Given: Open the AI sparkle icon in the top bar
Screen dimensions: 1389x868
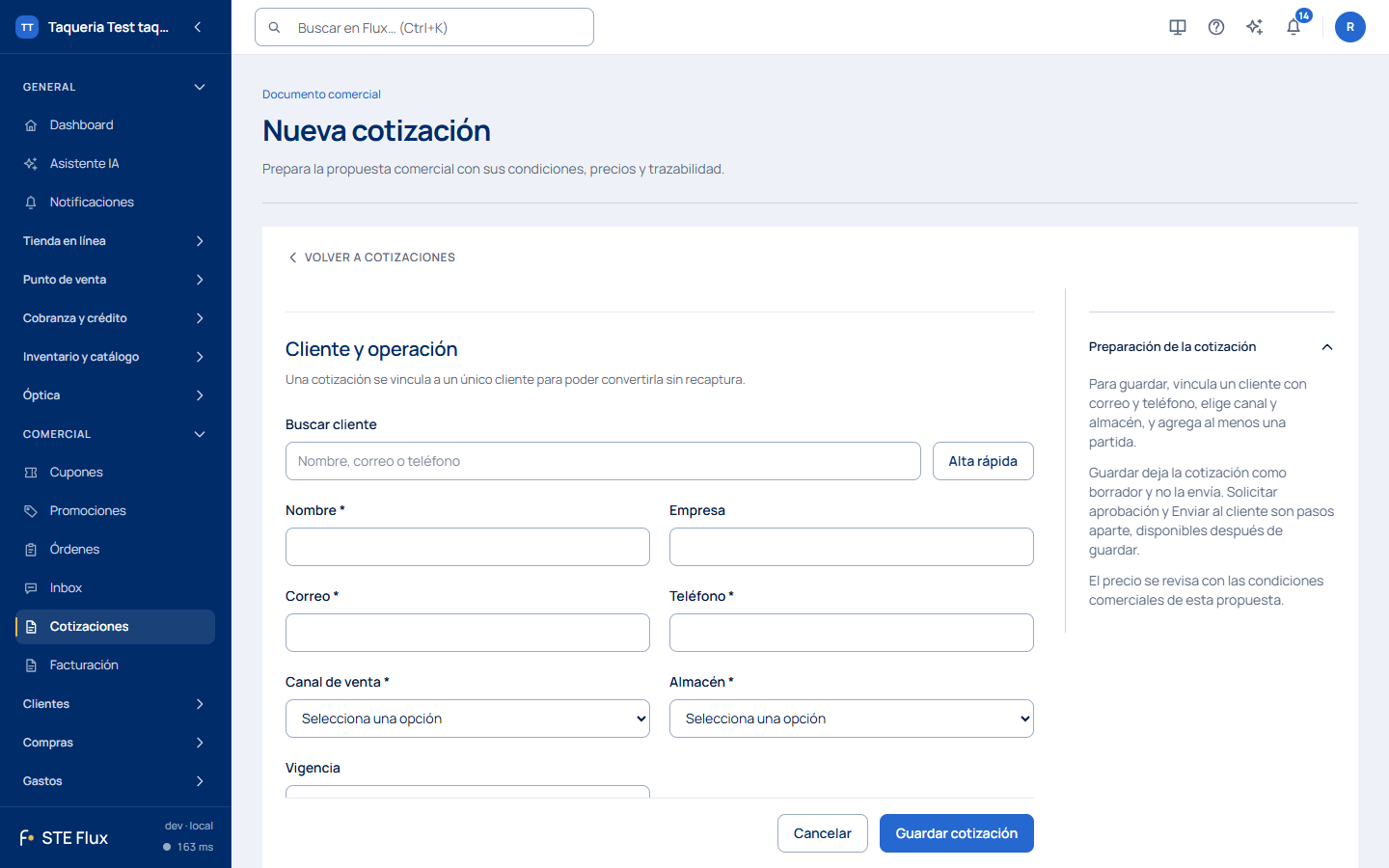Looking at the screenshot, I should 1255,27.
